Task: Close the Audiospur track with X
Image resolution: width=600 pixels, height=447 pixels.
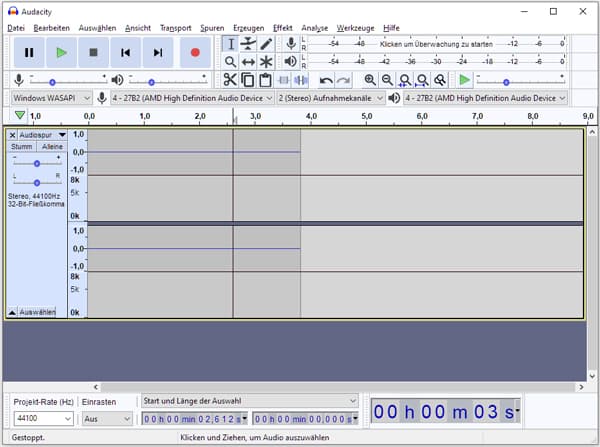Action: click(x=12, y=135)
